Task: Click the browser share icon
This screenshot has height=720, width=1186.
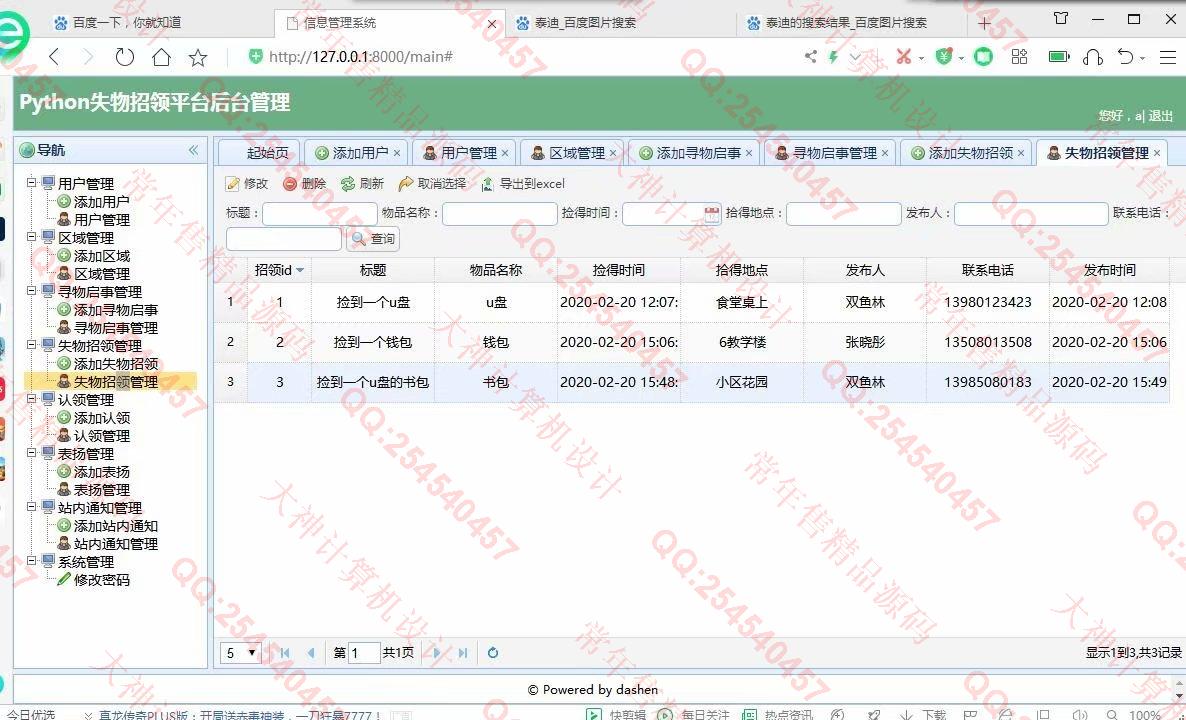Action: [x=810, y=57]
